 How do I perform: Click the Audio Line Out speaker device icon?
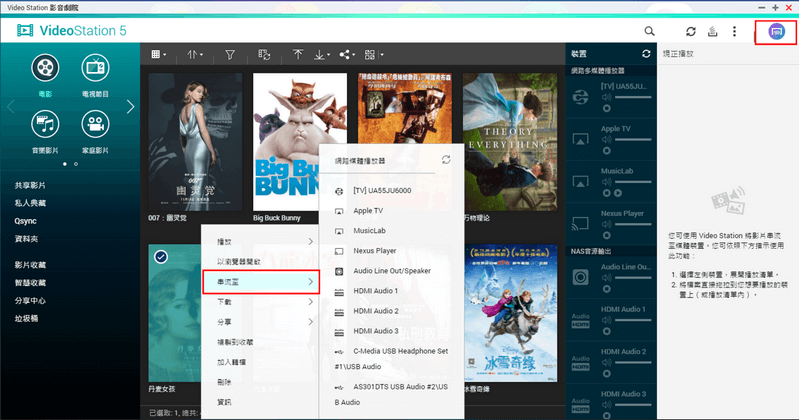581,277
